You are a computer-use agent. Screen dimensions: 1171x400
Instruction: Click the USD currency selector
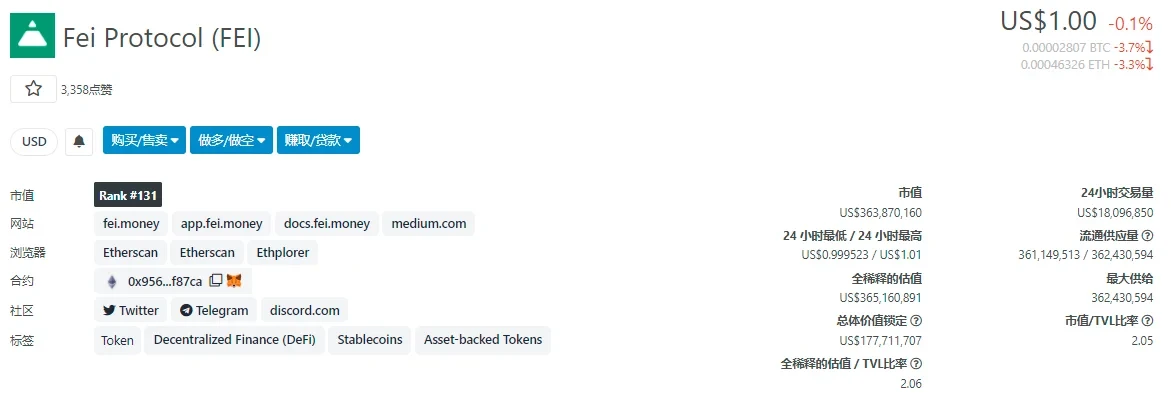(34, 141)
